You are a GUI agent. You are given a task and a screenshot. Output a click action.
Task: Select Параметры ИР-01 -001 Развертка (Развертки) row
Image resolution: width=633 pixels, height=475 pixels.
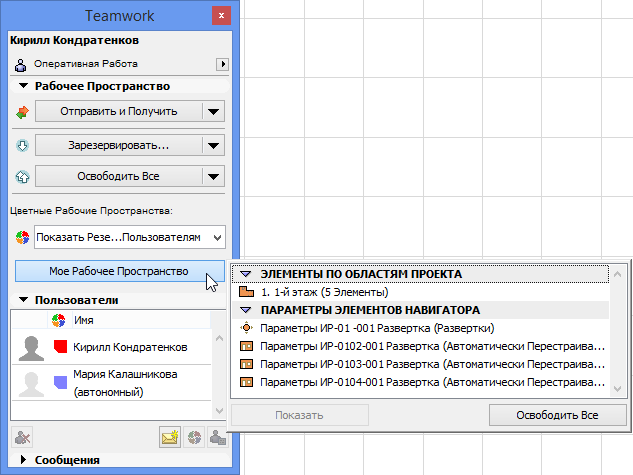point(421,328)
